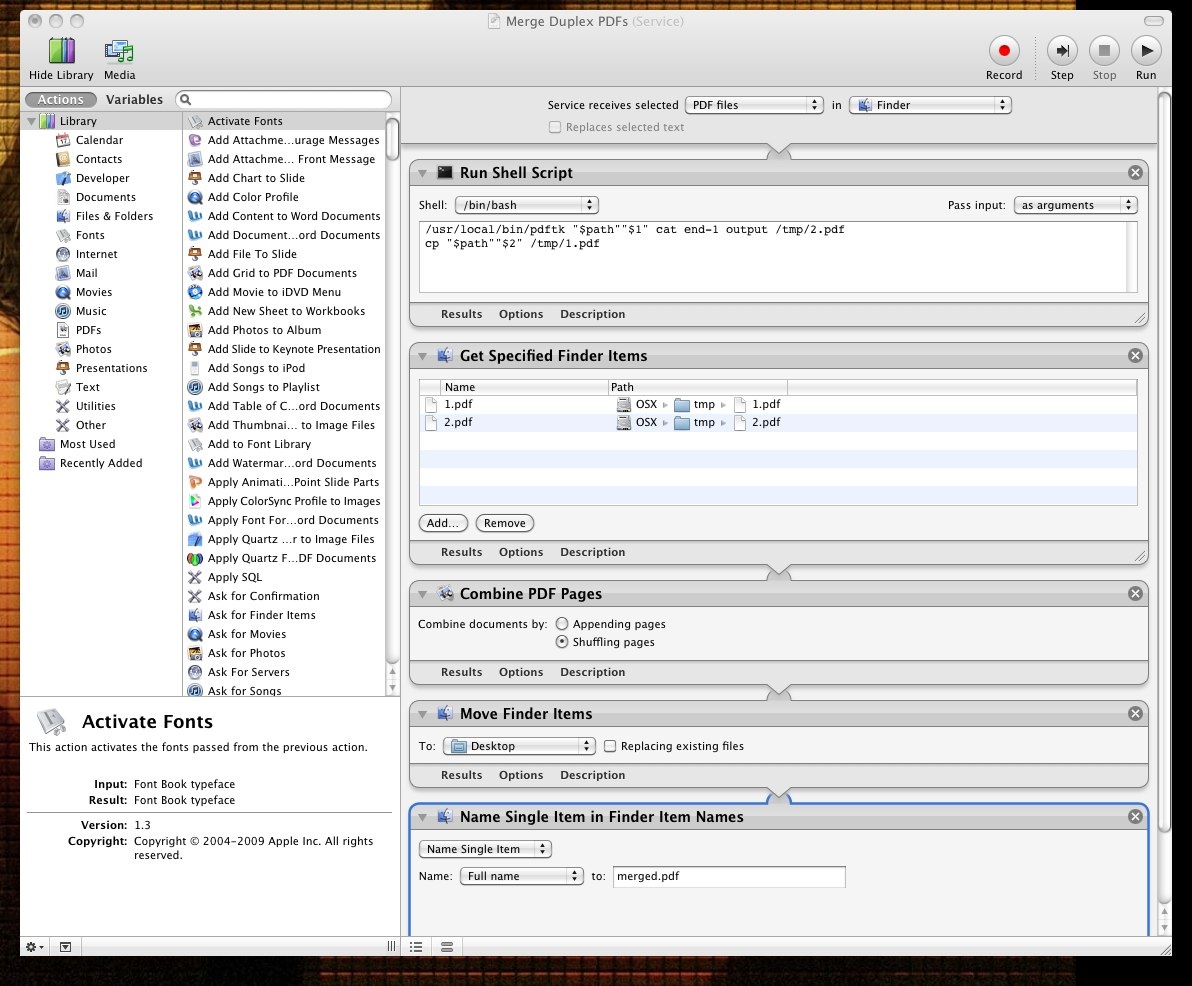1192x986 pixels.
Task: Click the Media toolbar icon
Action: pyautogui.click(x=120, y=48)
